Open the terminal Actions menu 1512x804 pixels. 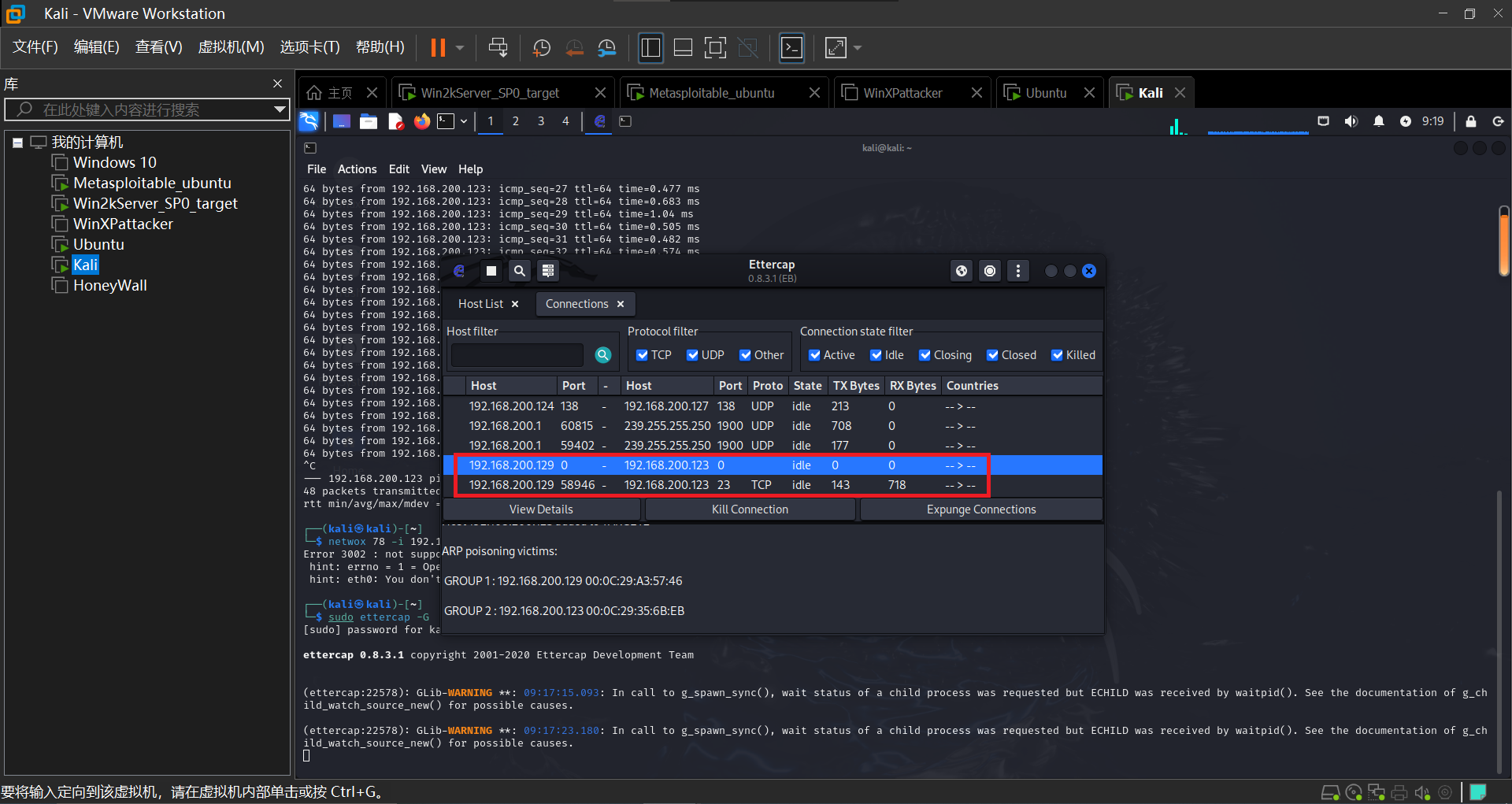coord(357,169)
